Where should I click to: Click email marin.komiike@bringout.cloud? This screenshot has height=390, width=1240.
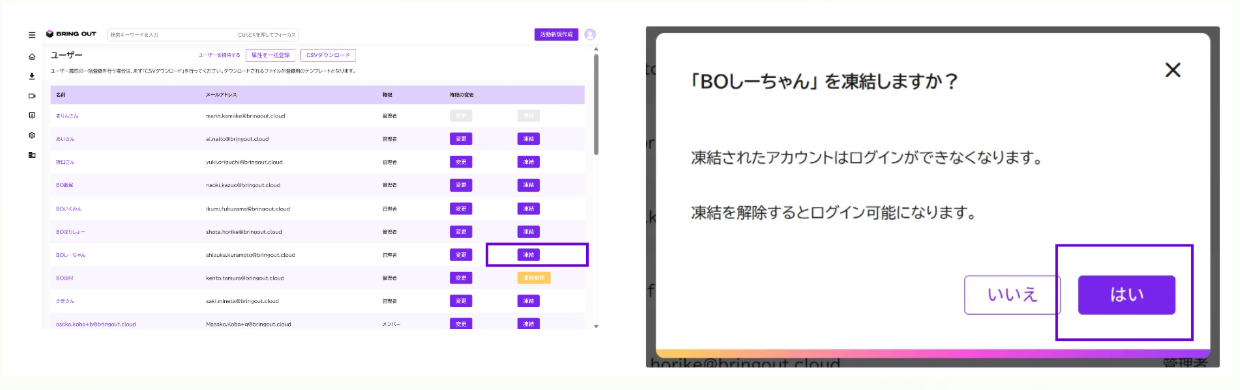245,115
